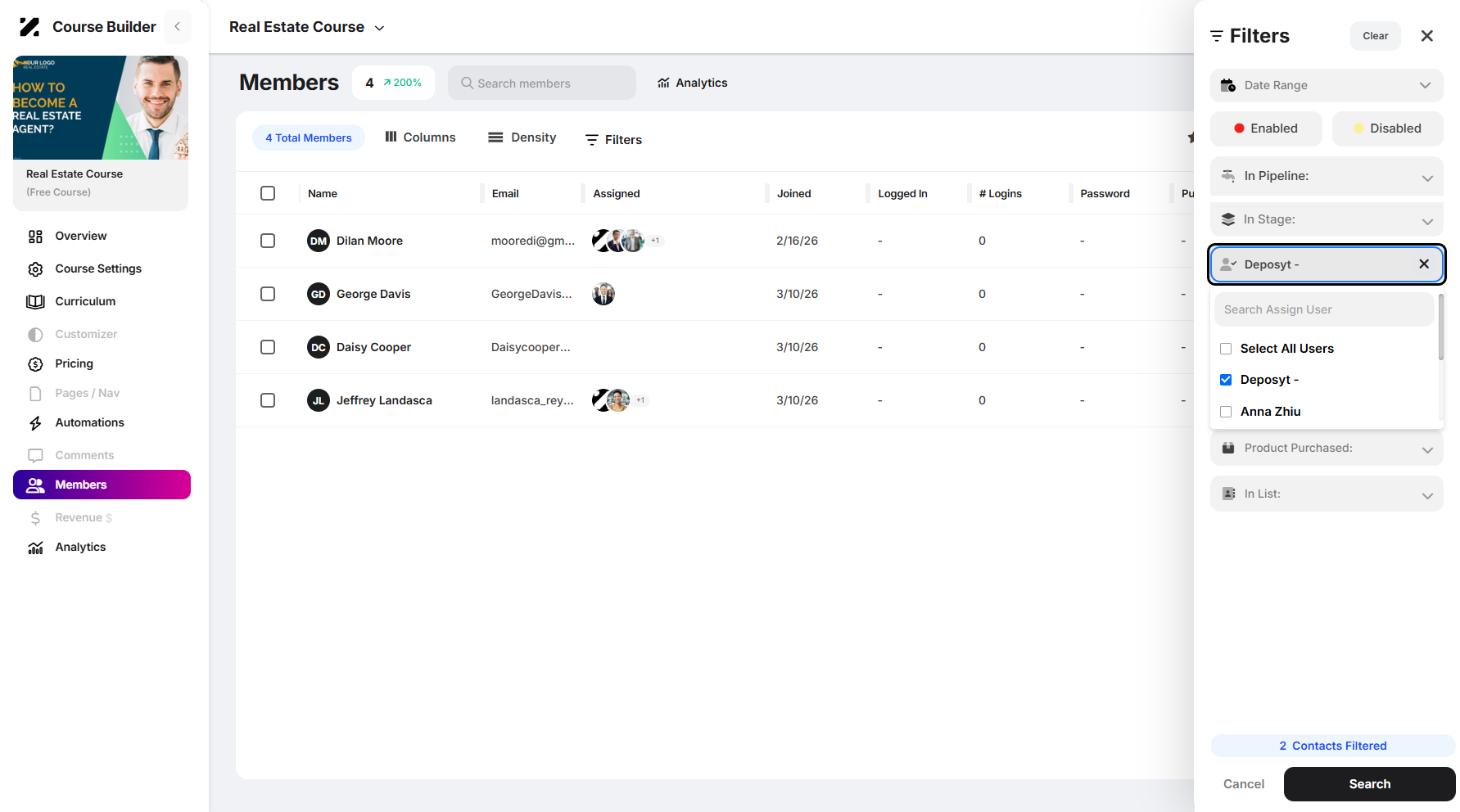Click the Course Builder logo icon

29,27
